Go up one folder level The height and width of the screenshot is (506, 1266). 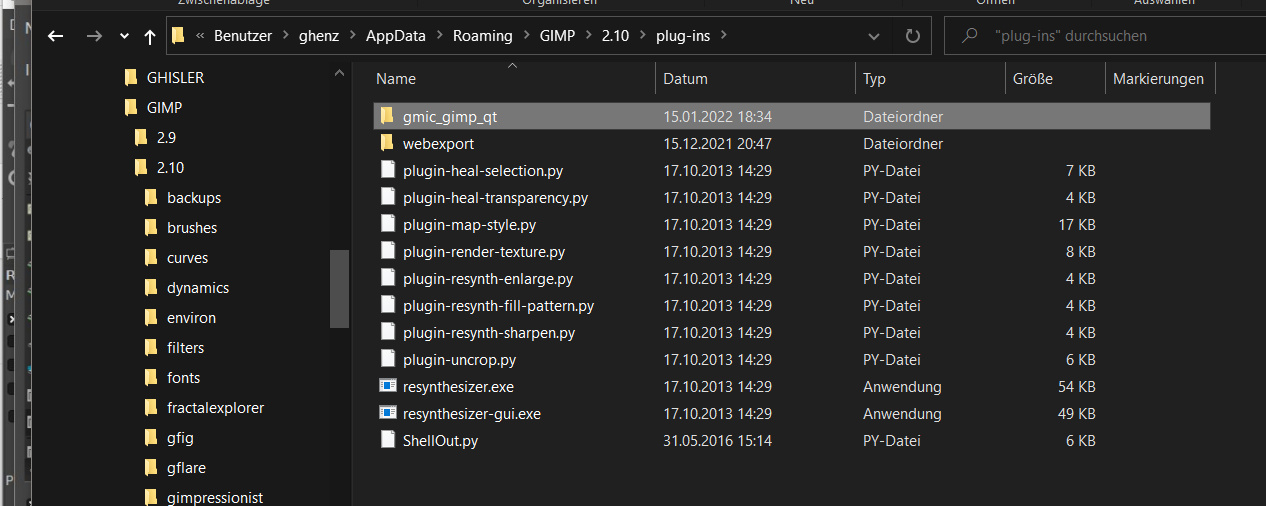point(150,36)
